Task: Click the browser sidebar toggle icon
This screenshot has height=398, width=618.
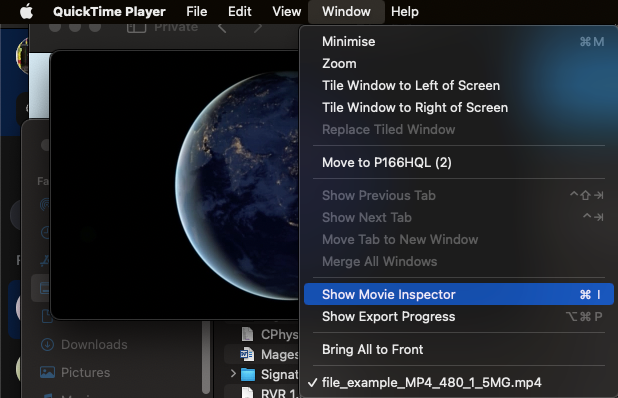Action: (136, 27)
